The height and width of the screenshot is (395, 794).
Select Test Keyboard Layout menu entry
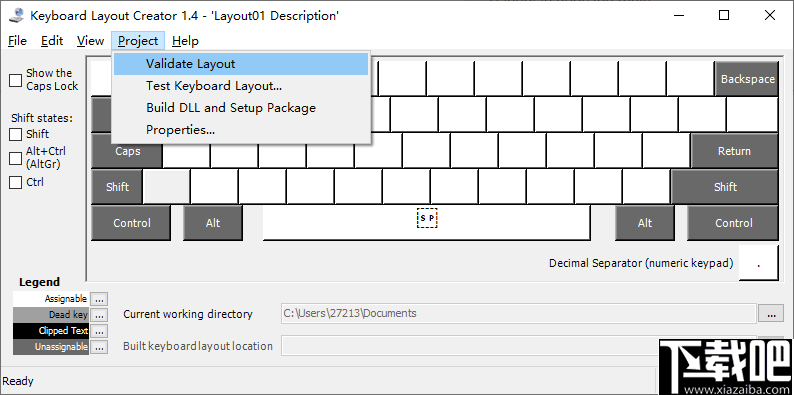pos(241,86)
